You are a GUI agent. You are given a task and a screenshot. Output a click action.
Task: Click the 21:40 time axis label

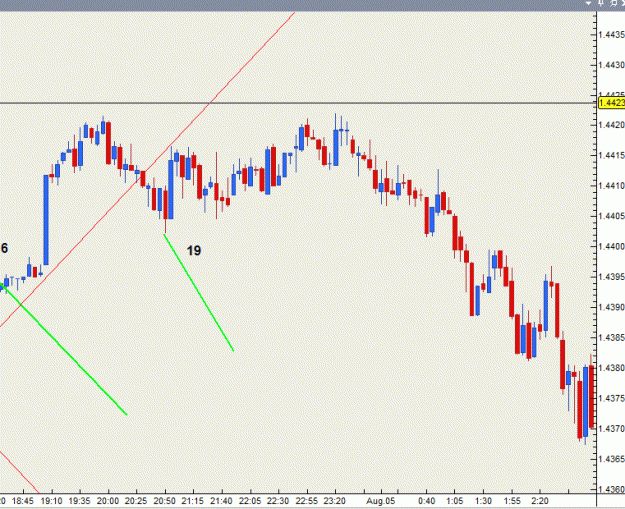[x=221, y=501]
